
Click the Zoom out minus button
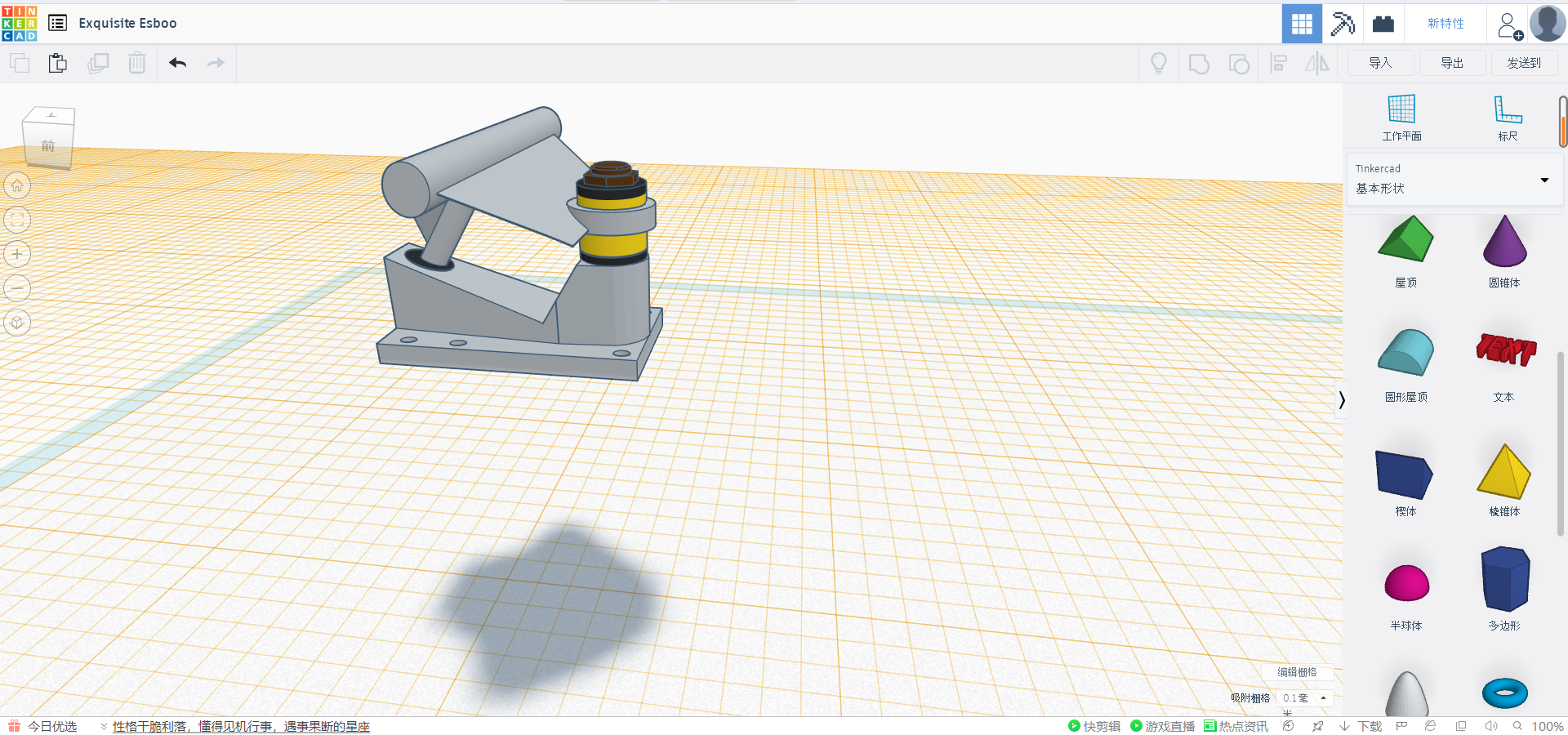point(17,288)
